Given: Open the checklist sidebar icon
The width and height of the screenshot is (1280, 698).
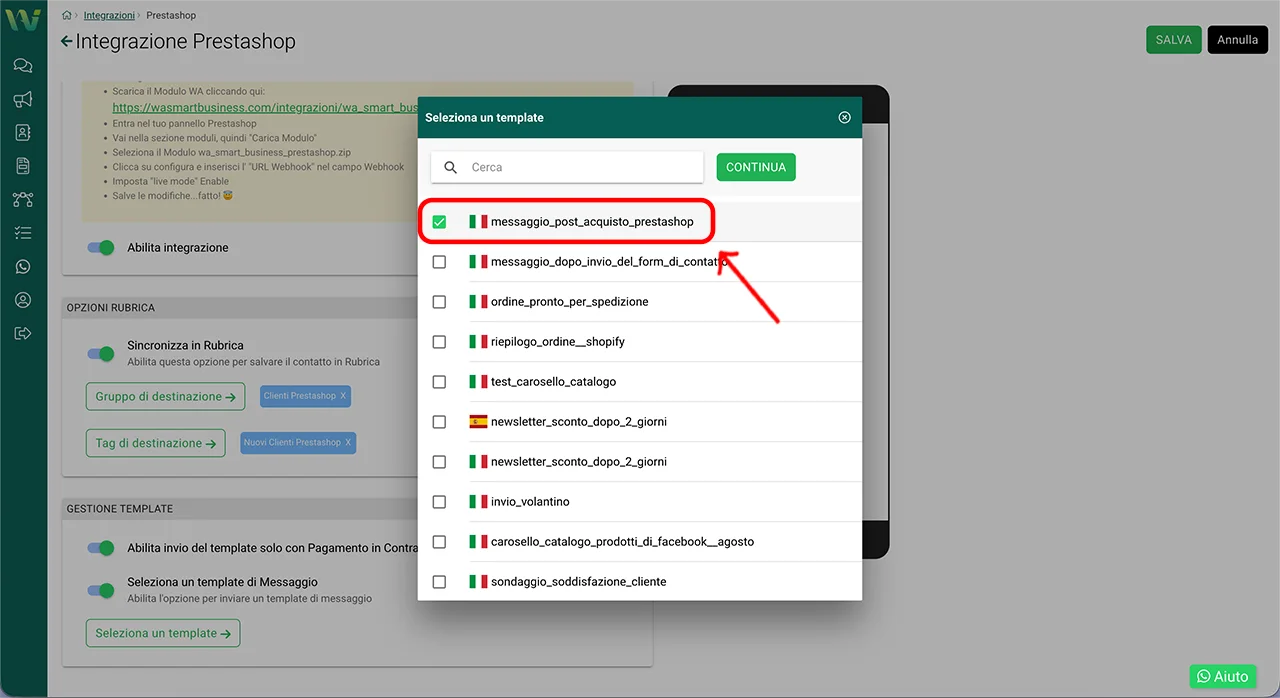Looking at the screenshot, I should pos(23,233).
